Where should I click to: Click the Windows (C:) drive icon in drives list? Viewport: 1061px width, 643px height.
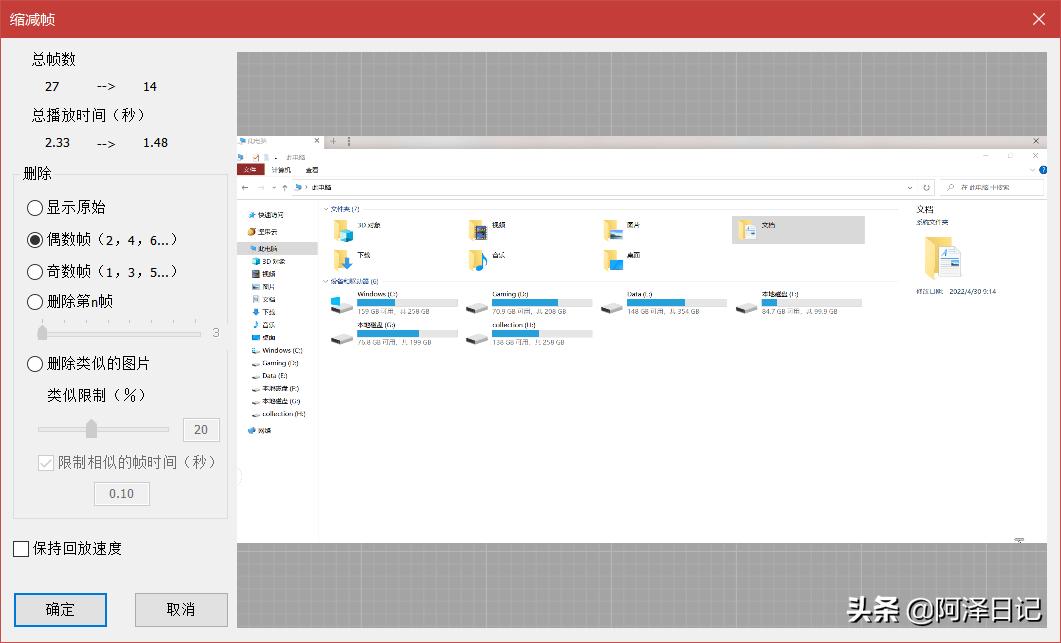click(342, 305)
